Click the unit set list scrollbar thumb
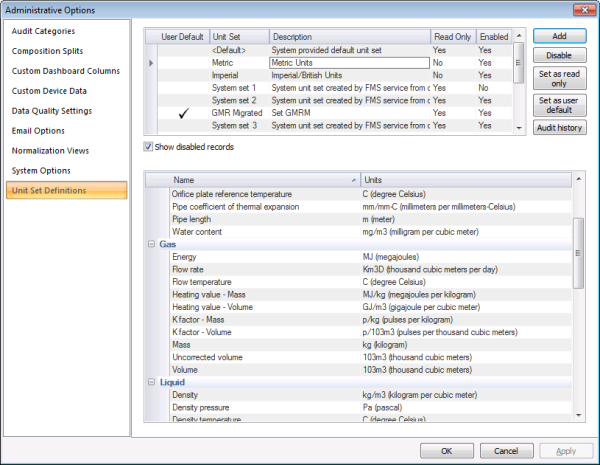This screenshot has height=465, width=600. pos(518,63)
